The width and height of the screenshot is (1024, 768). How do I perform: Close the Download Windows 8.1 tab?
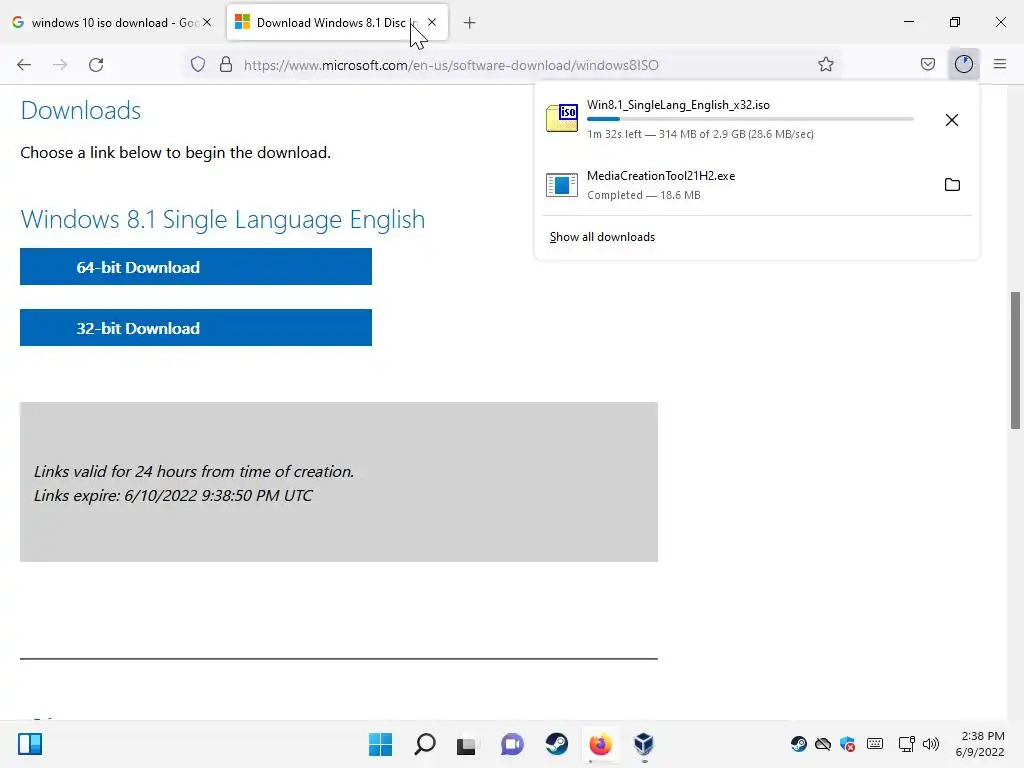tap(432, 22)
